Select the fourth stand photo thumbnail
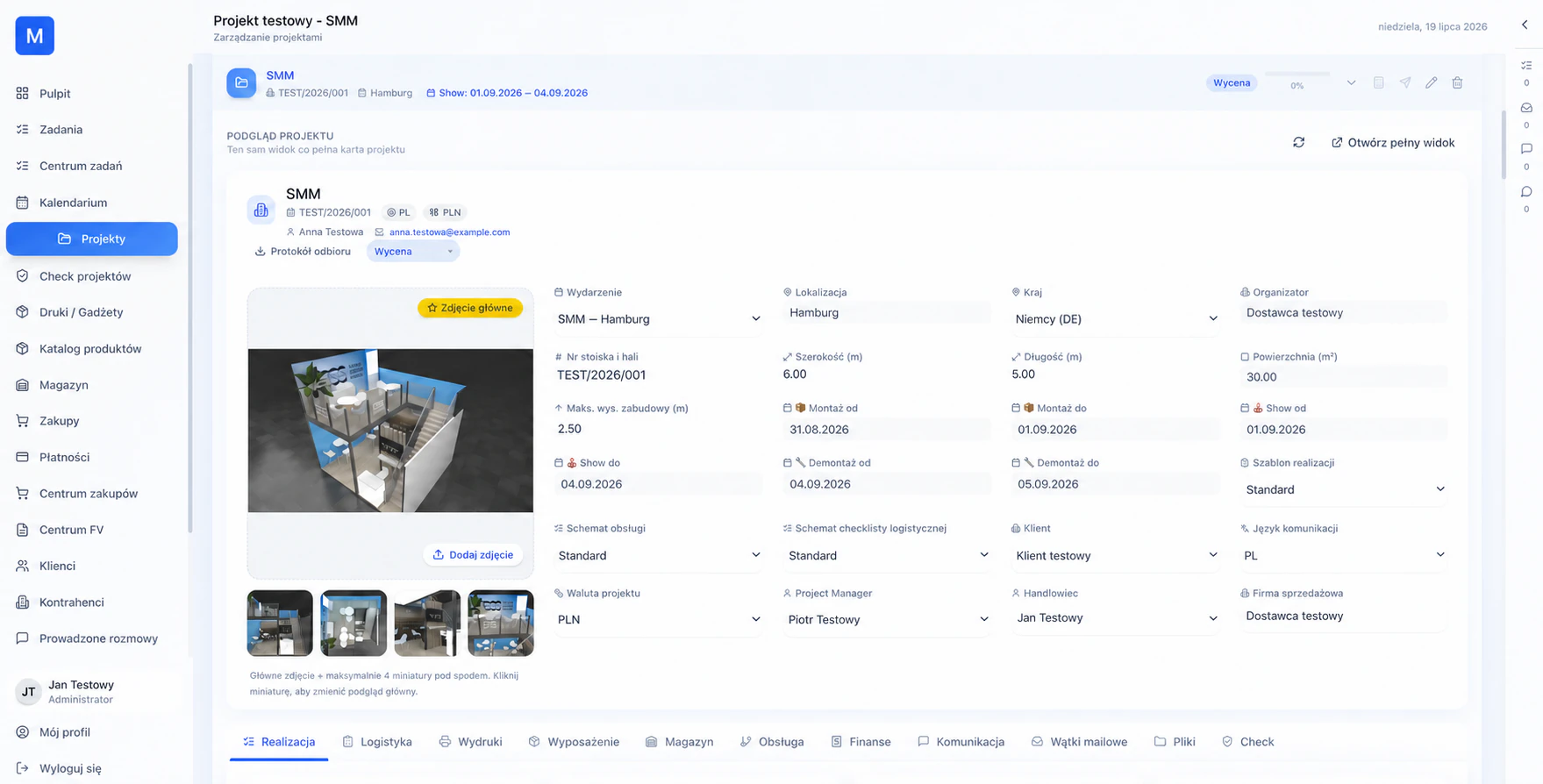The height and width of the screenshot is (784, 1543). click(x=501, y=623)
